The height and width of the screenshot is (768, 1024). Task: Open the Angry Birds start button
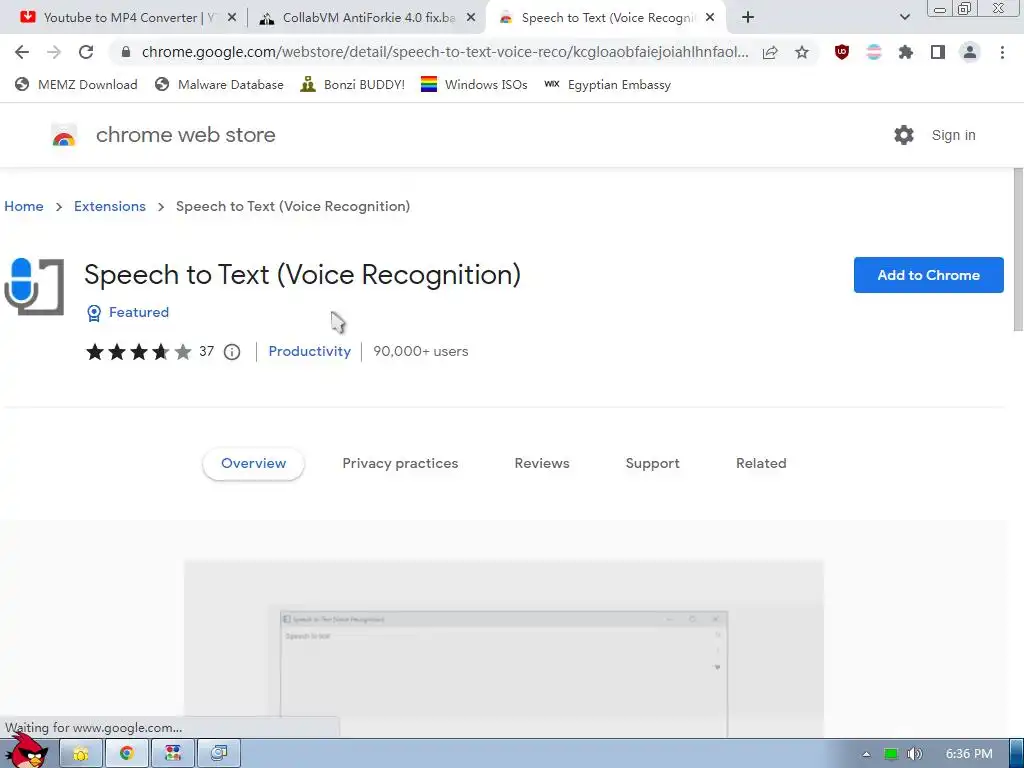pos(26,751)
